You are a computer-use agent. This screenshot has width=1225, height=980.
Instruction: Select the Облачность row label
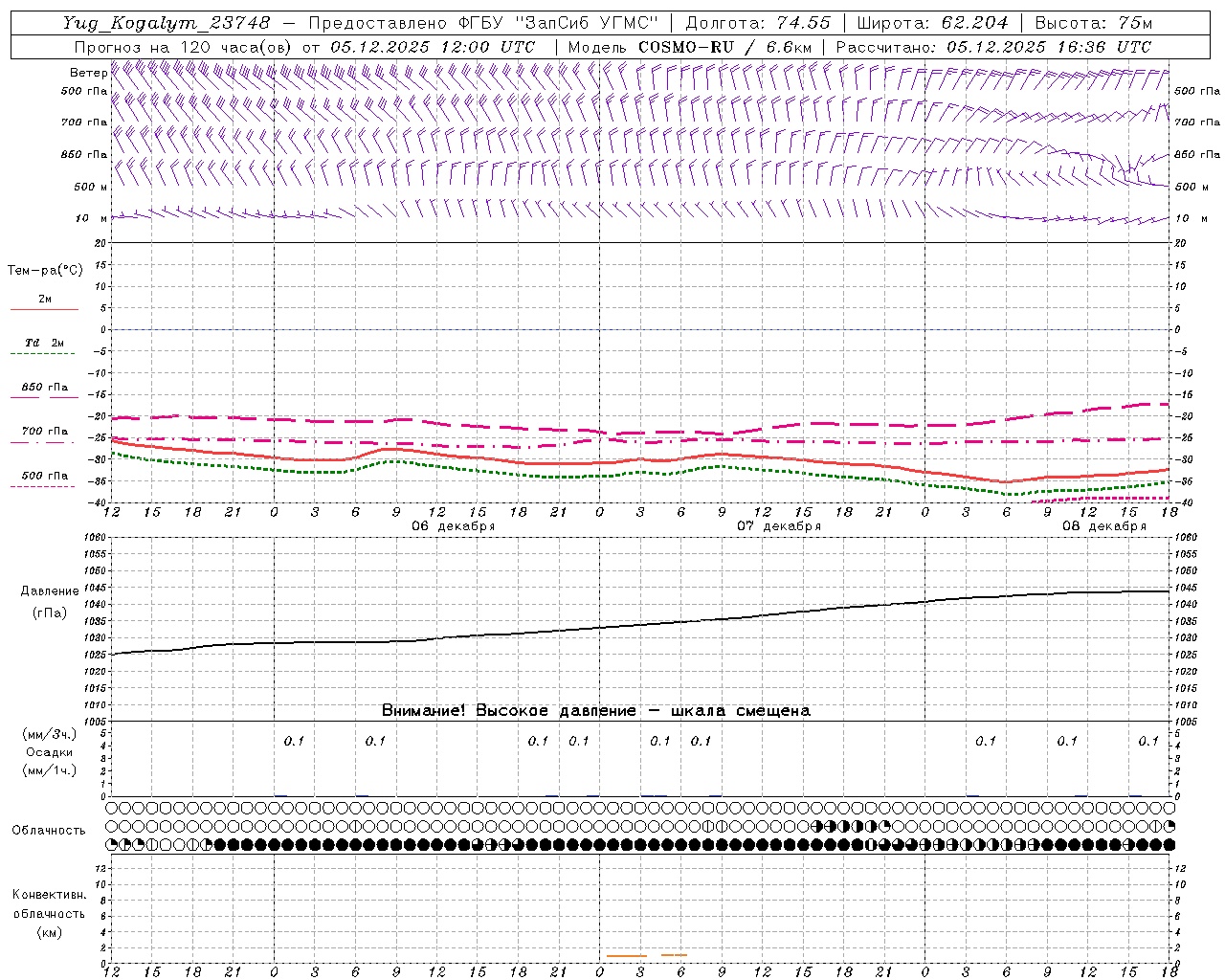pos(49,830)
